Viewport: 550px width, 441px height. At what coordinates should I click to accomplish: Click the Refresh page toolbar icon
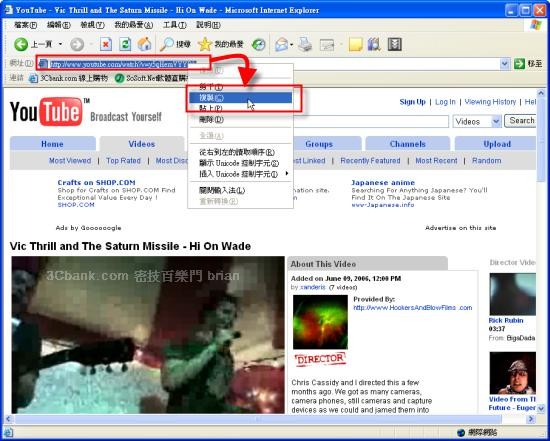[125, 44]
